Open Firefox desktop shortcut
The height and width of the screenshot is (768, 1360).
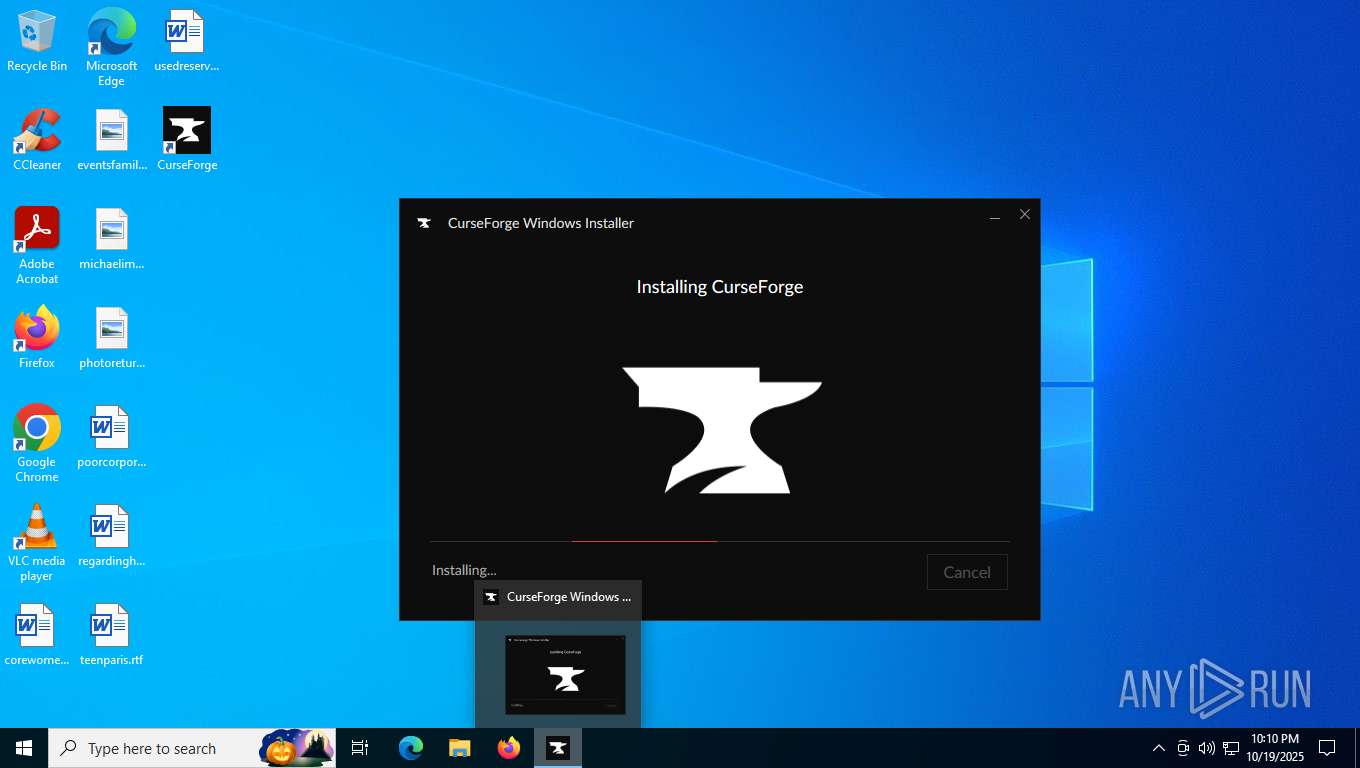coord(37,338)
